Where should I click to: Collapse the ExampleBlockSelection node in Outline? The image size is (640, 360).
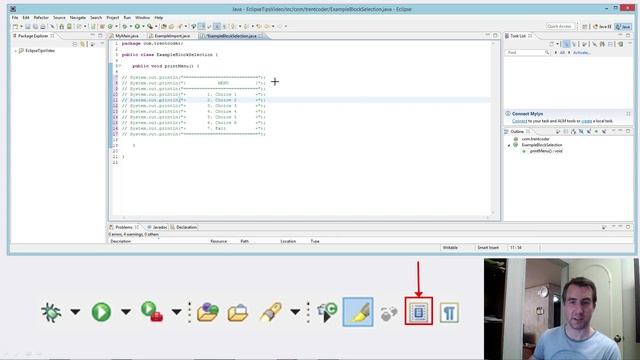click(509, 145)
